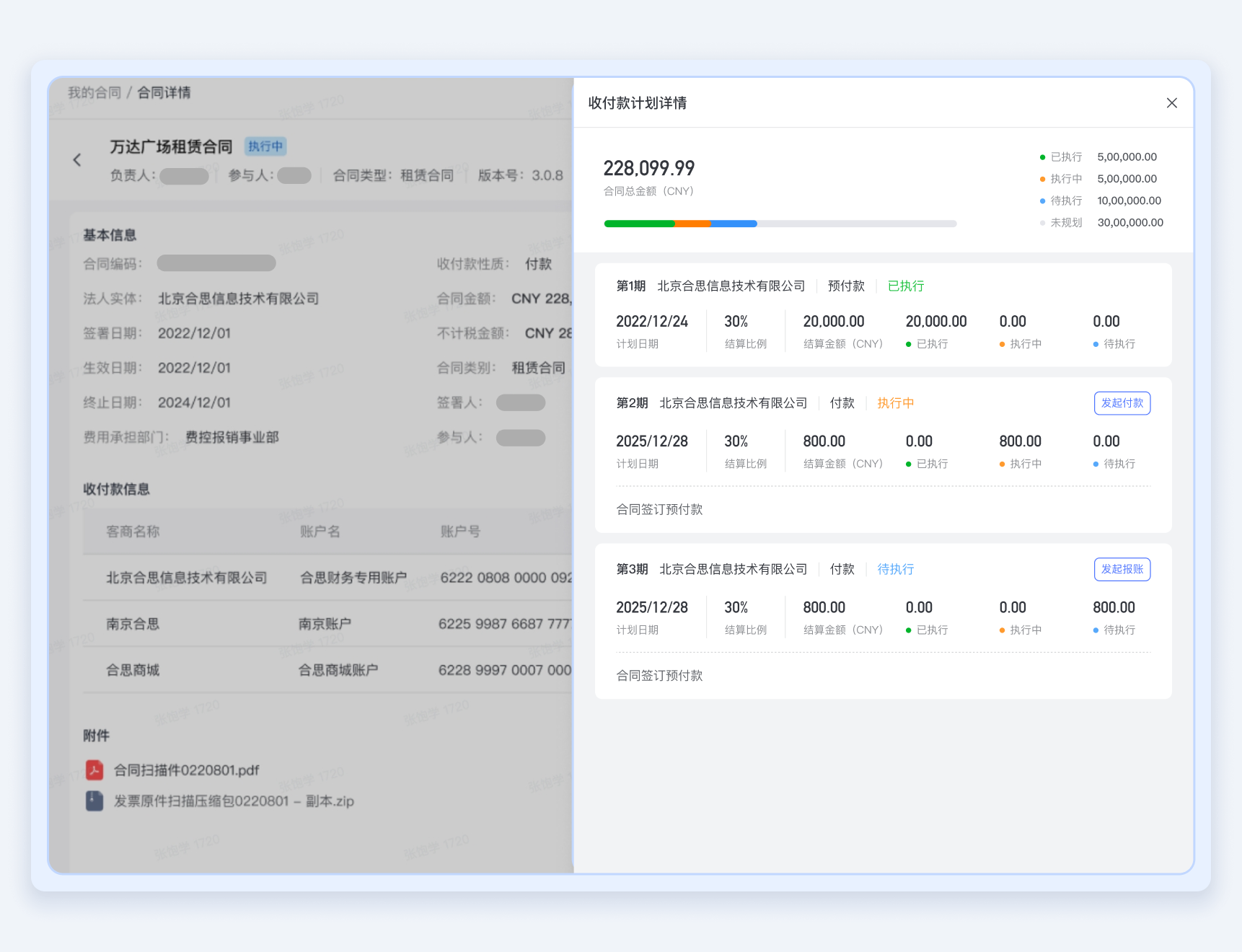This screenshot has height=952, width=1242.
Task: Click the orange 执行中 legend dot
Action: click(1042, 179)
